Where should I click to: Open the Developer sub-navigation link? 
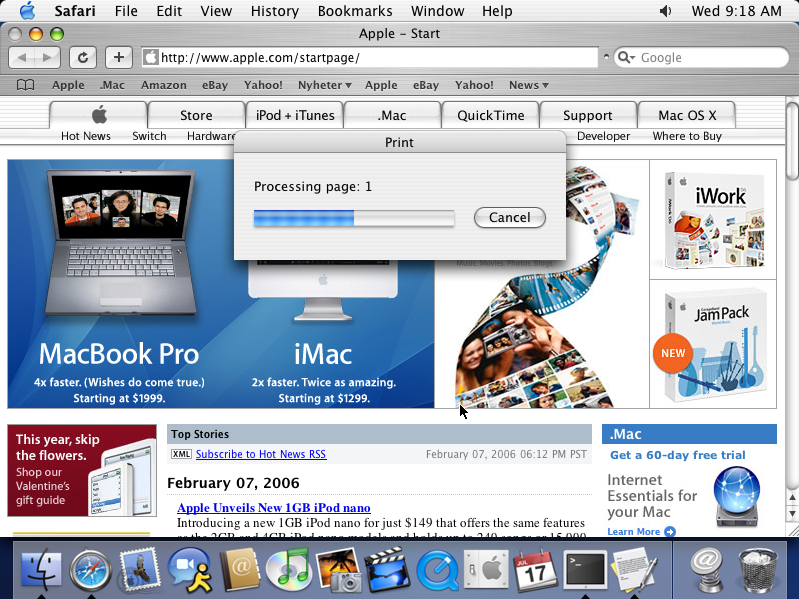tap(603, 136)
